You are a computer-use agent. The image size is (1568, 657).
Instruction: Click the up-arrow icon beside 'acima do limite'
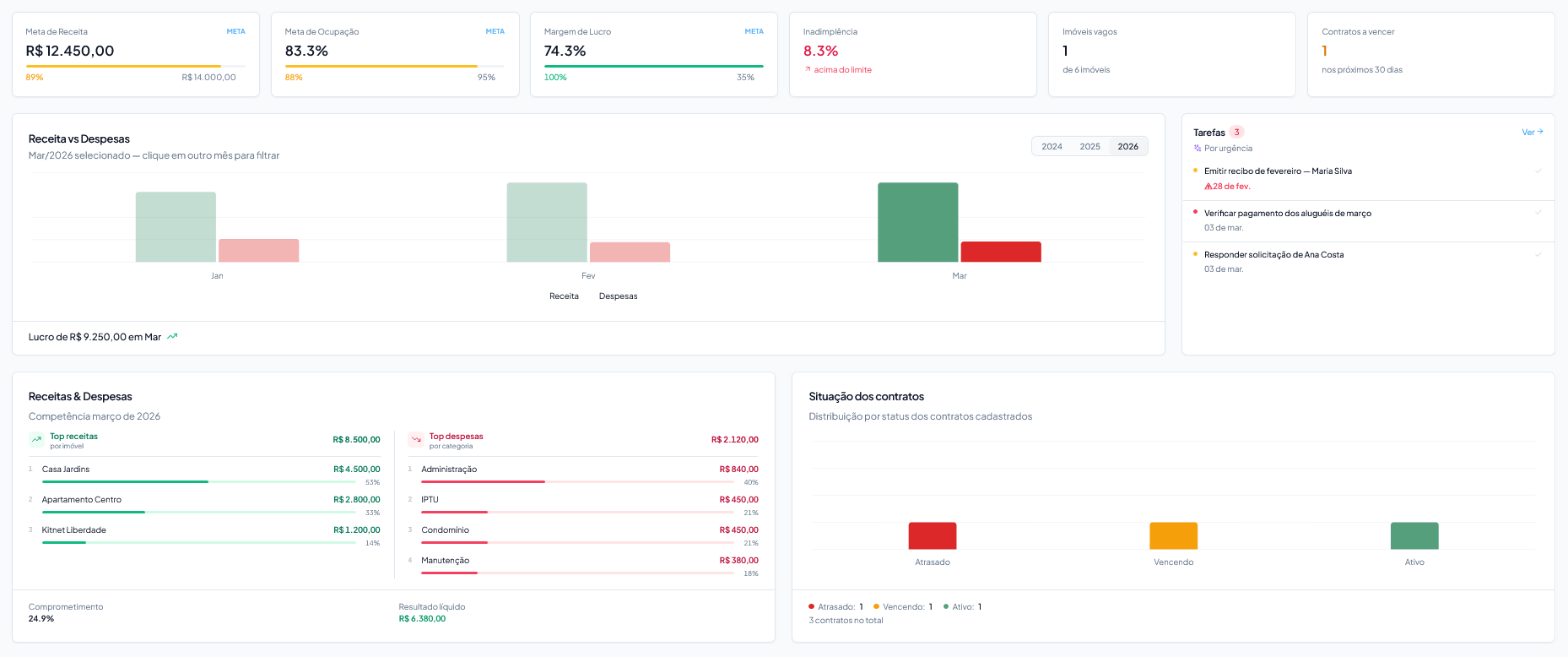pos(808,70)
